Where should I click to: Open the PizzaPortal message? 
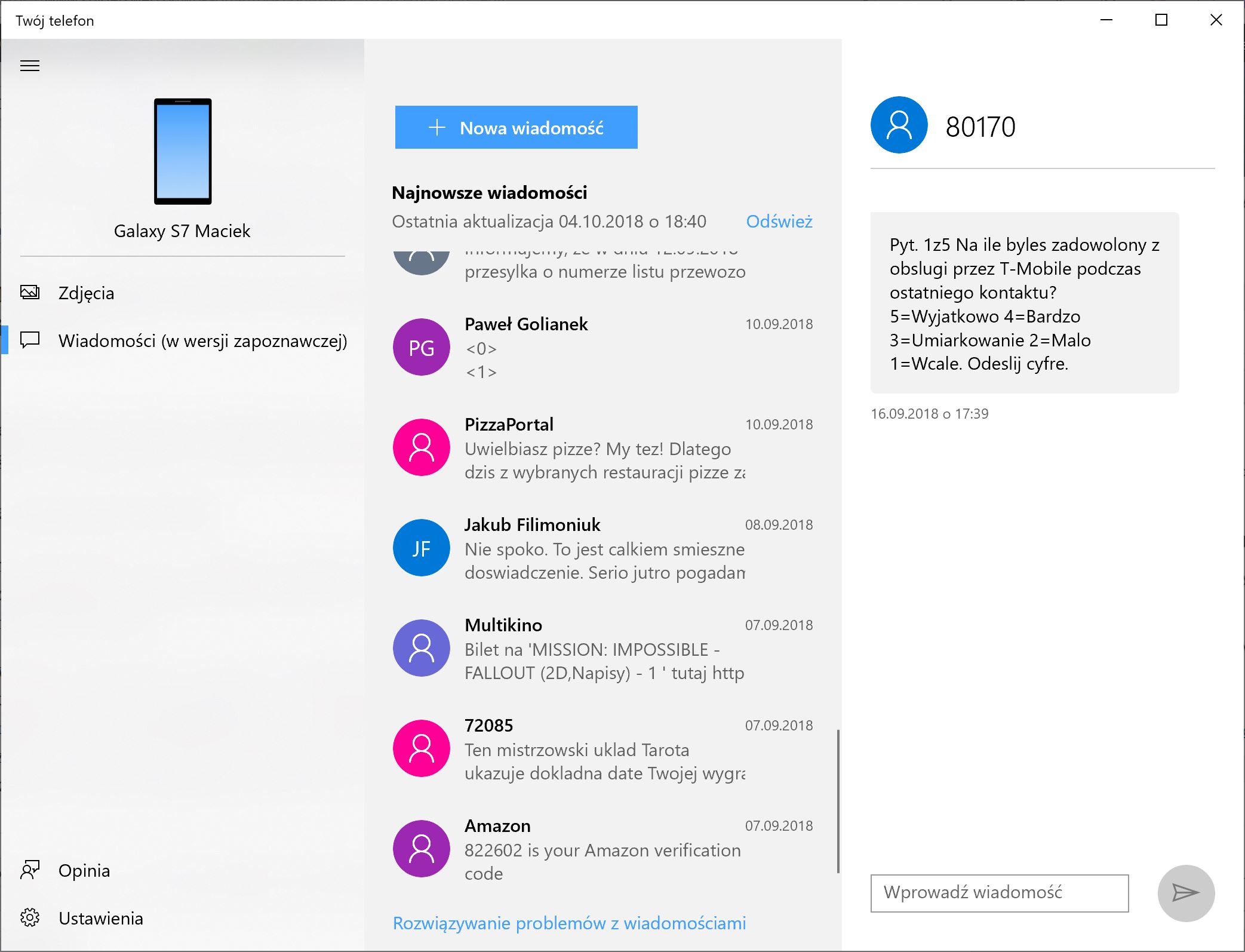(602, 448)
